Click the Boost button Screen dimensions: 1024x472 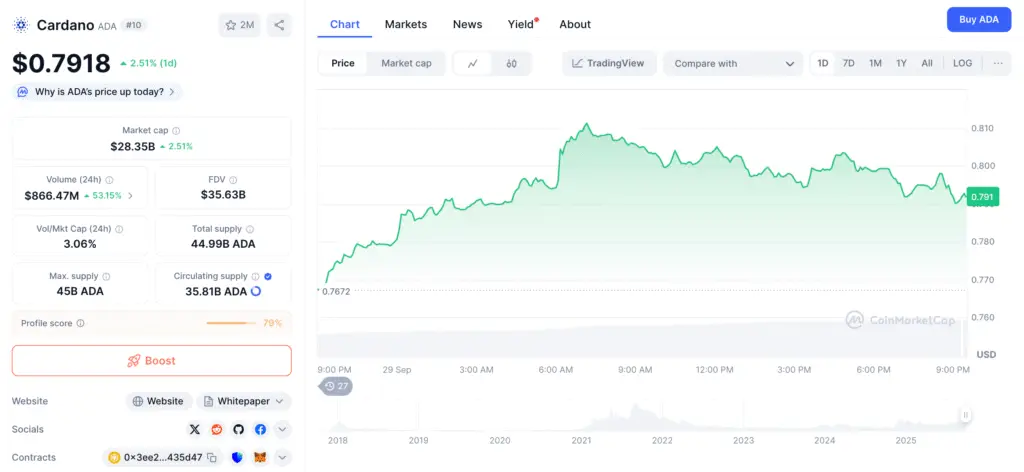[152, 360]
